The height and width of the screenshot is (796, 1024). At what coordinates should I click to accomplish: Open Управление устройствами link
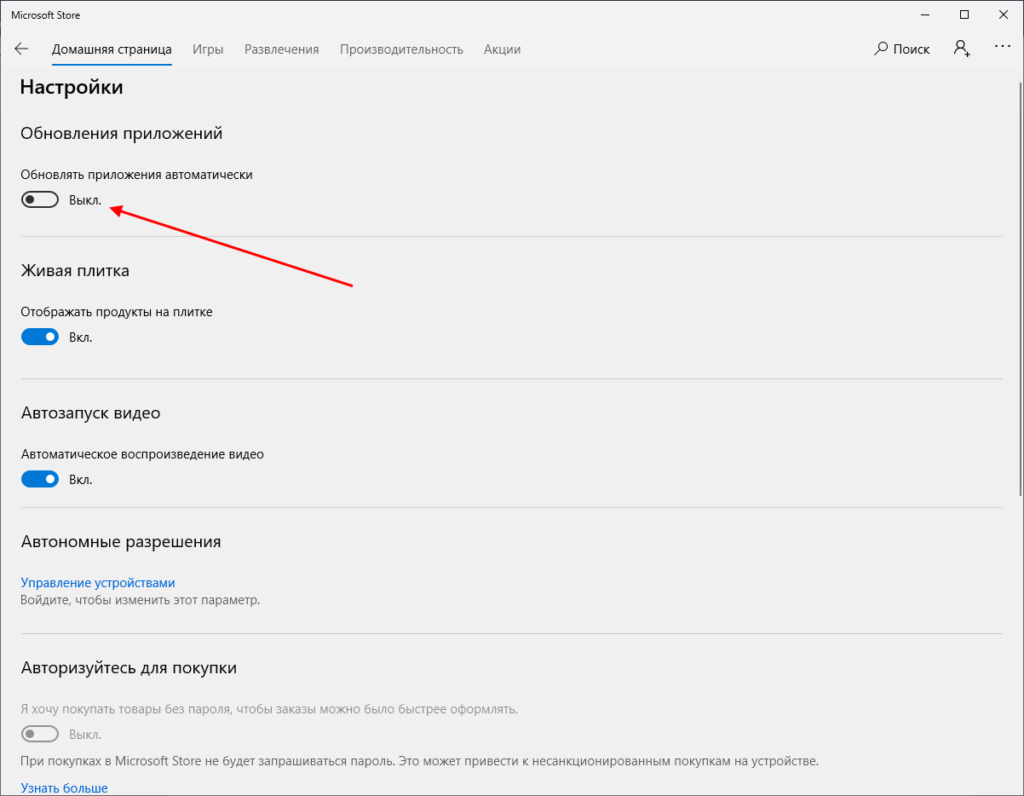pyautogui.click(x=98, y=582)
